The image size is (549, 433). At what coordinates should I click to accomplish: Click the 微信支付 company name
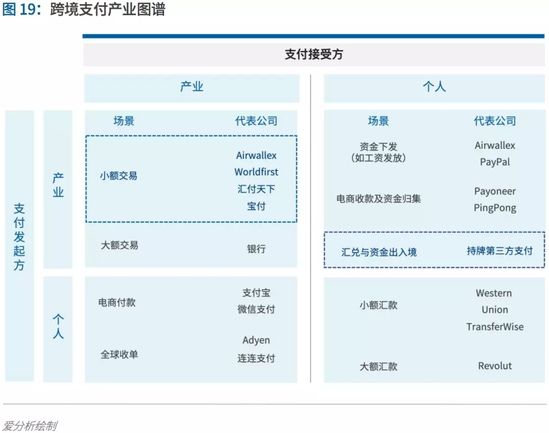point(256,309)
